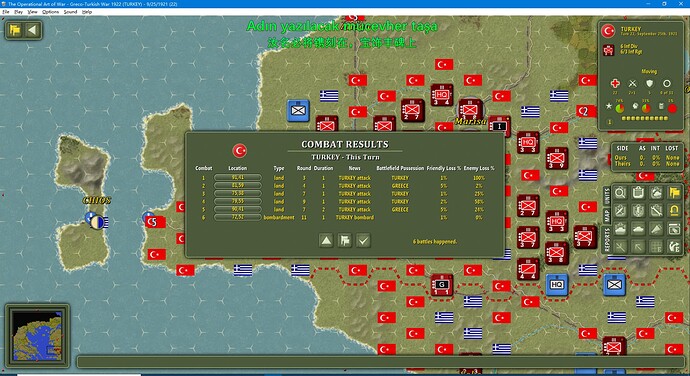Open the REPORTS side tab

(607, 240)
